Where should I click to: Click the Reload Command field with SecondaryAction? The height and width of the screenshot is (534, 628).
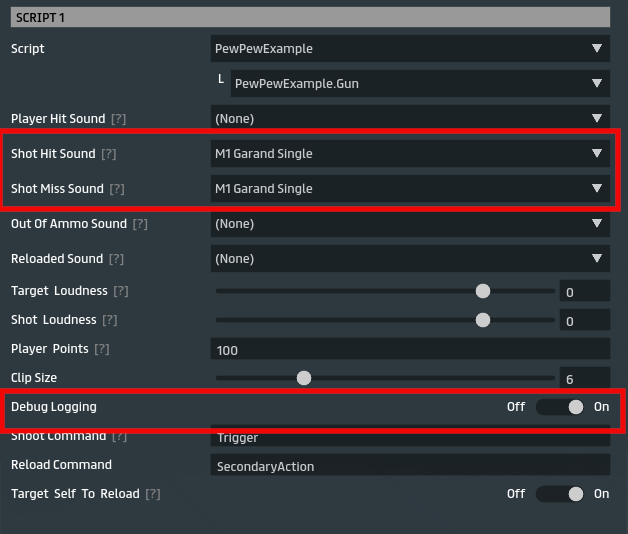[x=410, y=465]
